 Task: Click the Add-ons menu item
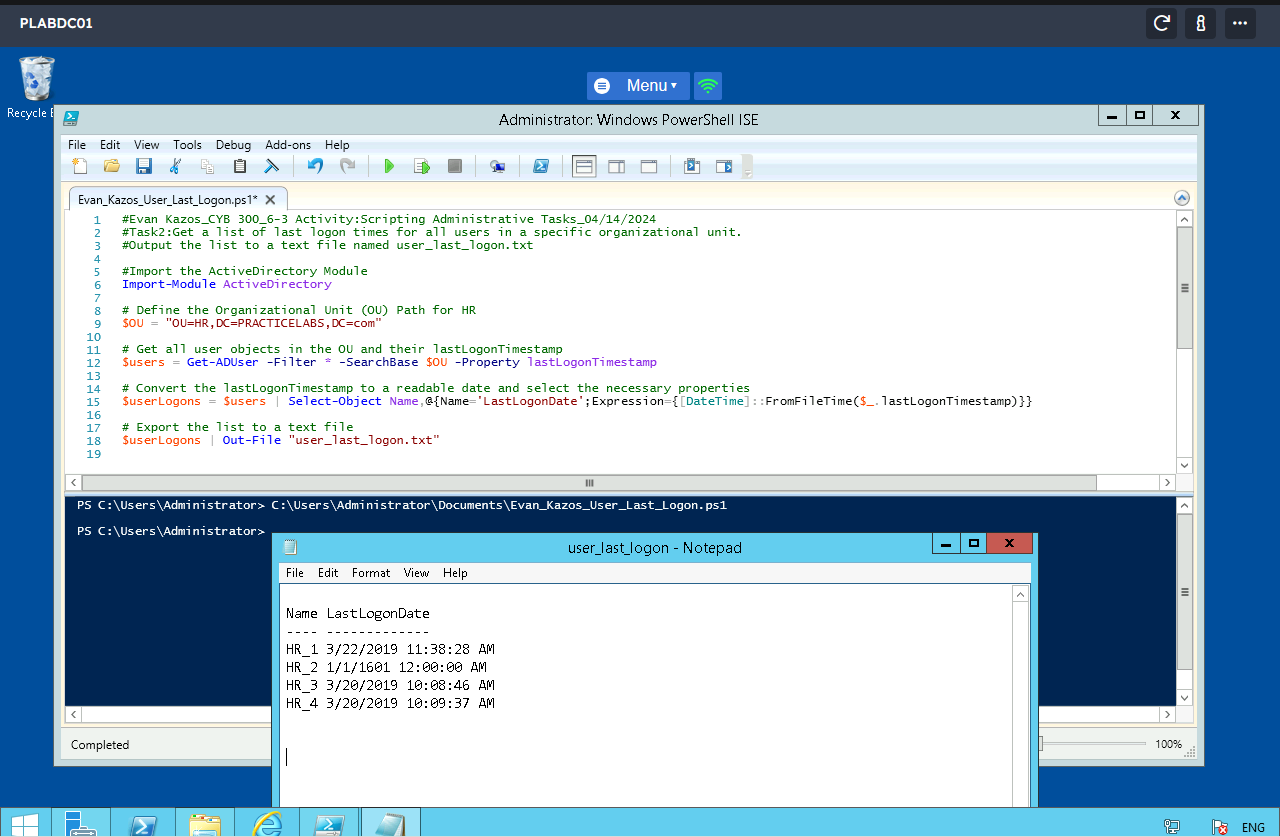288,144
